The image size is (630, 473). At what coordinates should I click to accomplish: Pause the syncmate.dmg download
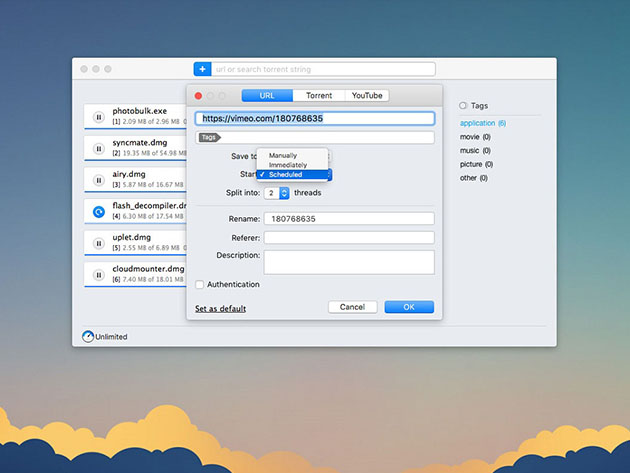[98, 148]
